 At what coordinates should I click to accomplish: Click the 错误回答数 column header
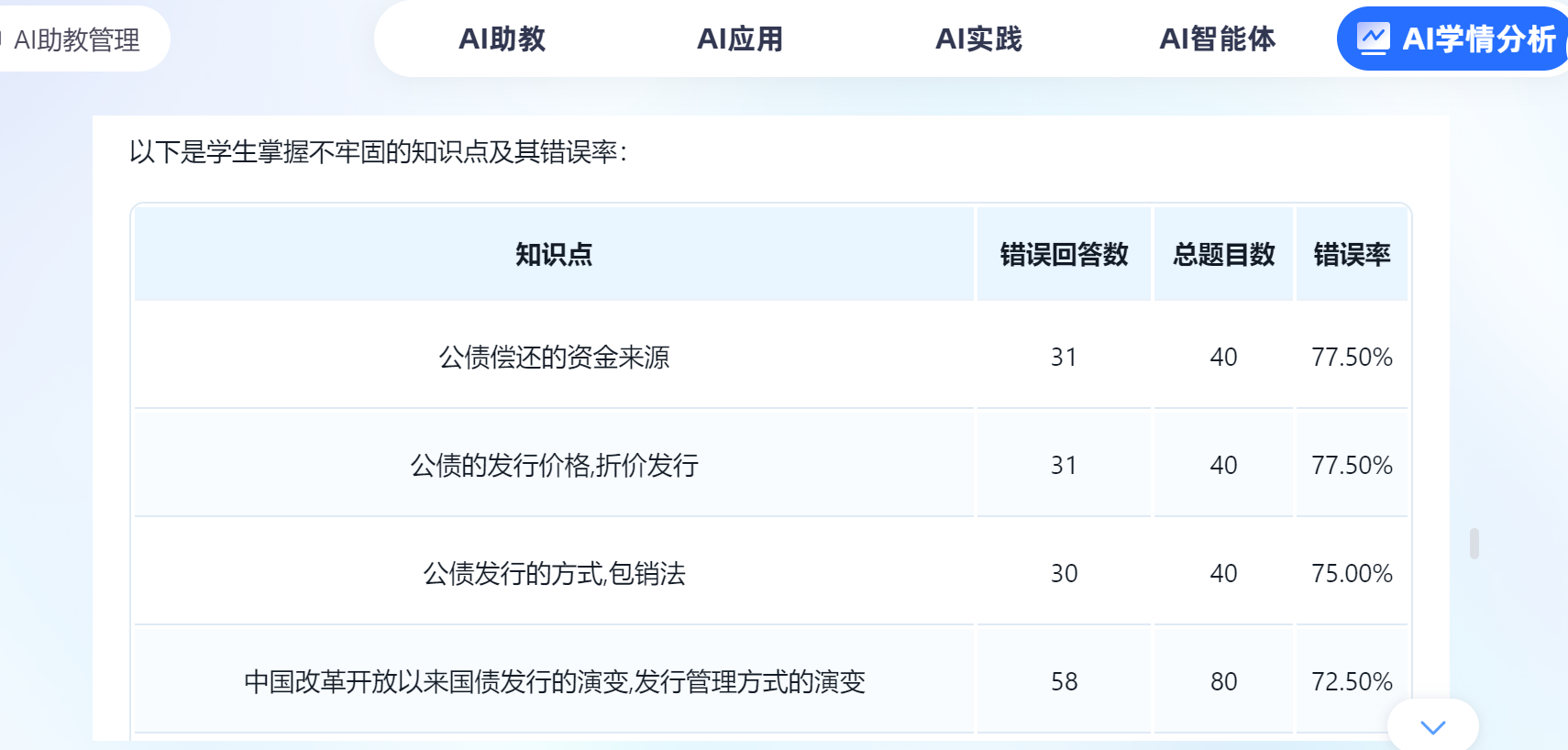point(1064,254)
